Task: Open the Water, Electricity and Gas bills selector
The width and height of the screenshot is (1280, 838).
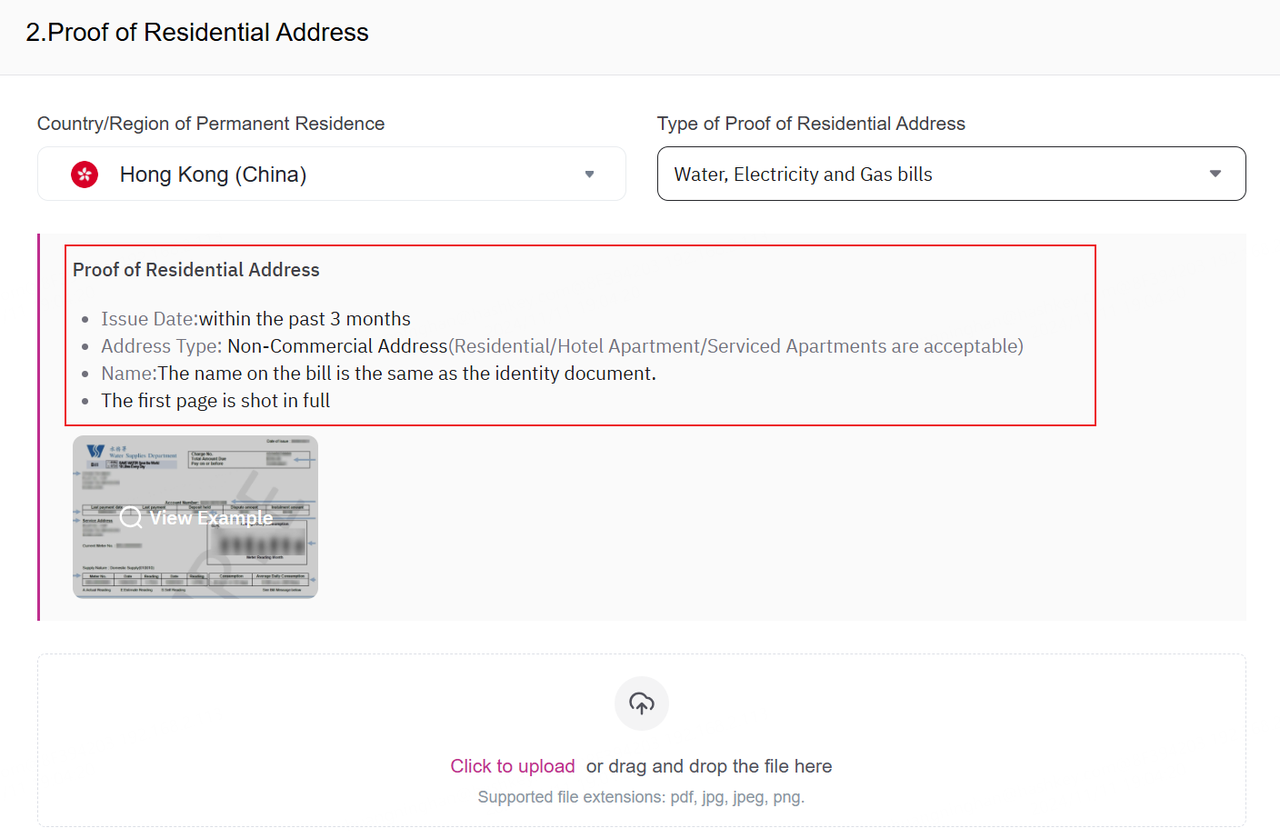Action: 951,174
